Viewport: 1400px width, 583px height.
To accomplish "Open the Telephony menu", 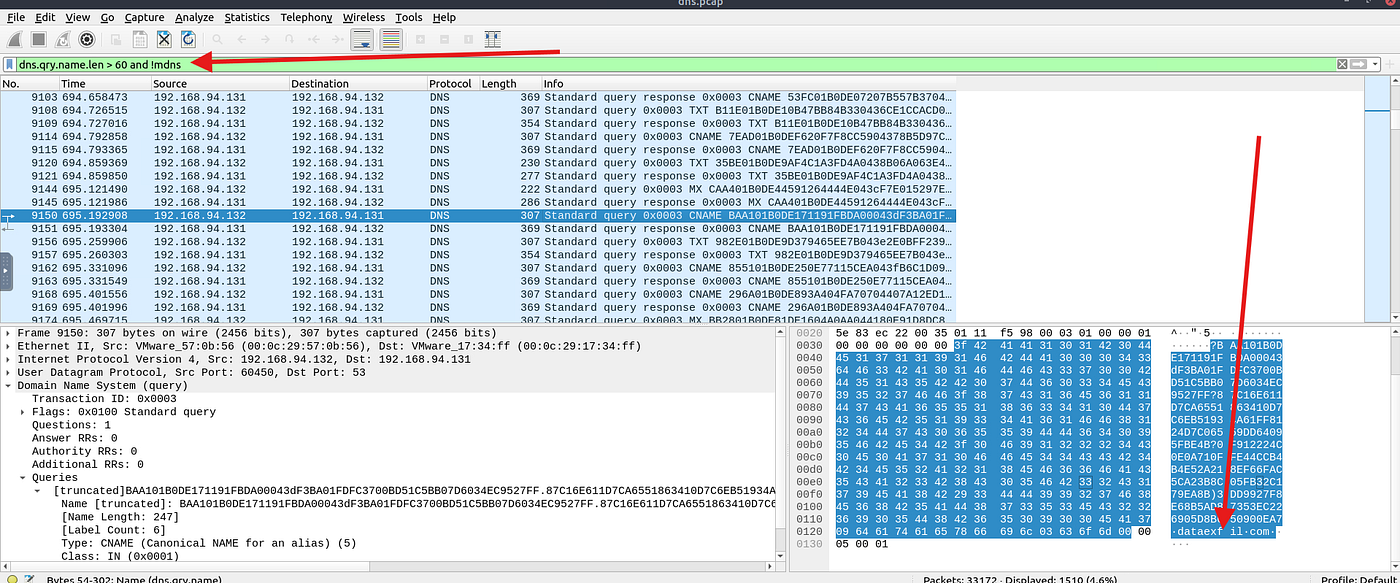I will coord(306,17).
